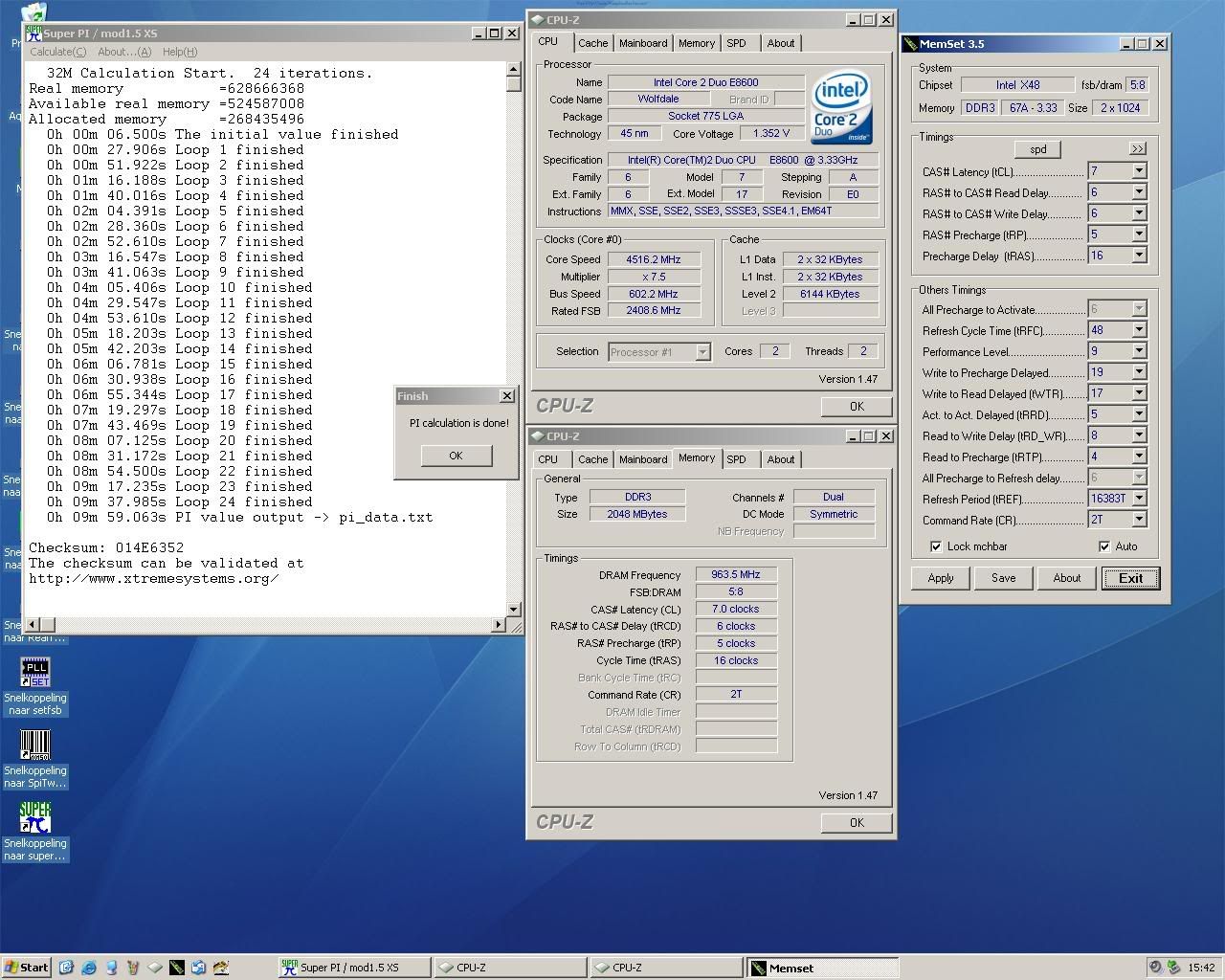Viewport: 1225px width, 980px height.
Task: Switch to Memory tab in top CPU-Z
Action: click(697, 43)
